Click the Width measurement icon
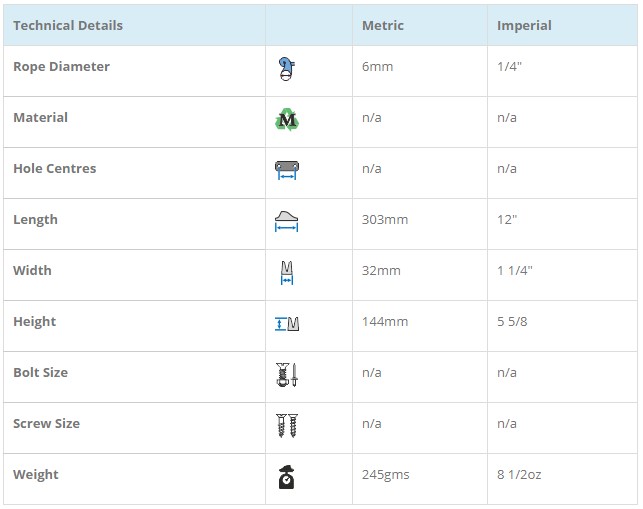Screen dimensions: 643x509 [x=287, y=273]
